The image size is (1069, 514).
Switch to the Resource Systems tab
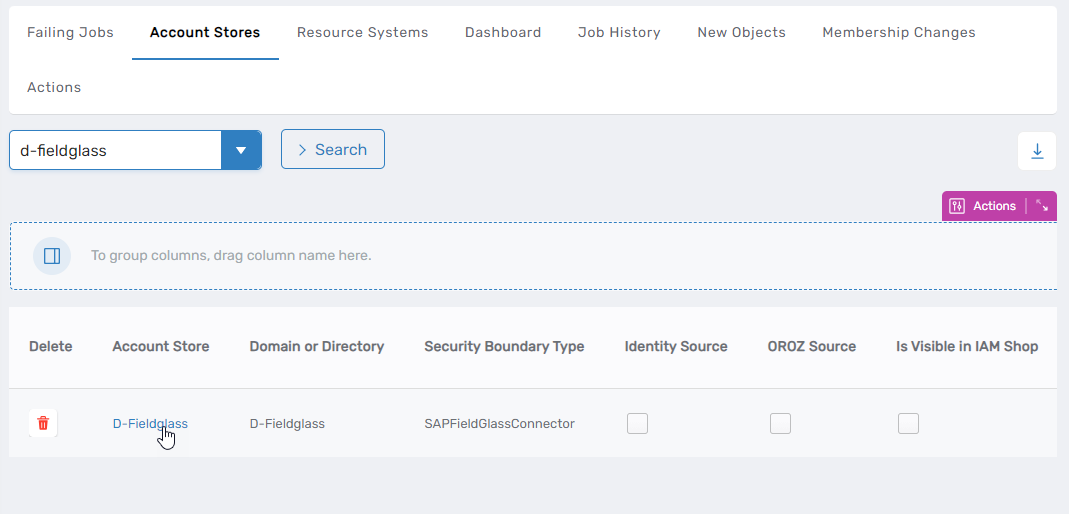point(362,32)
